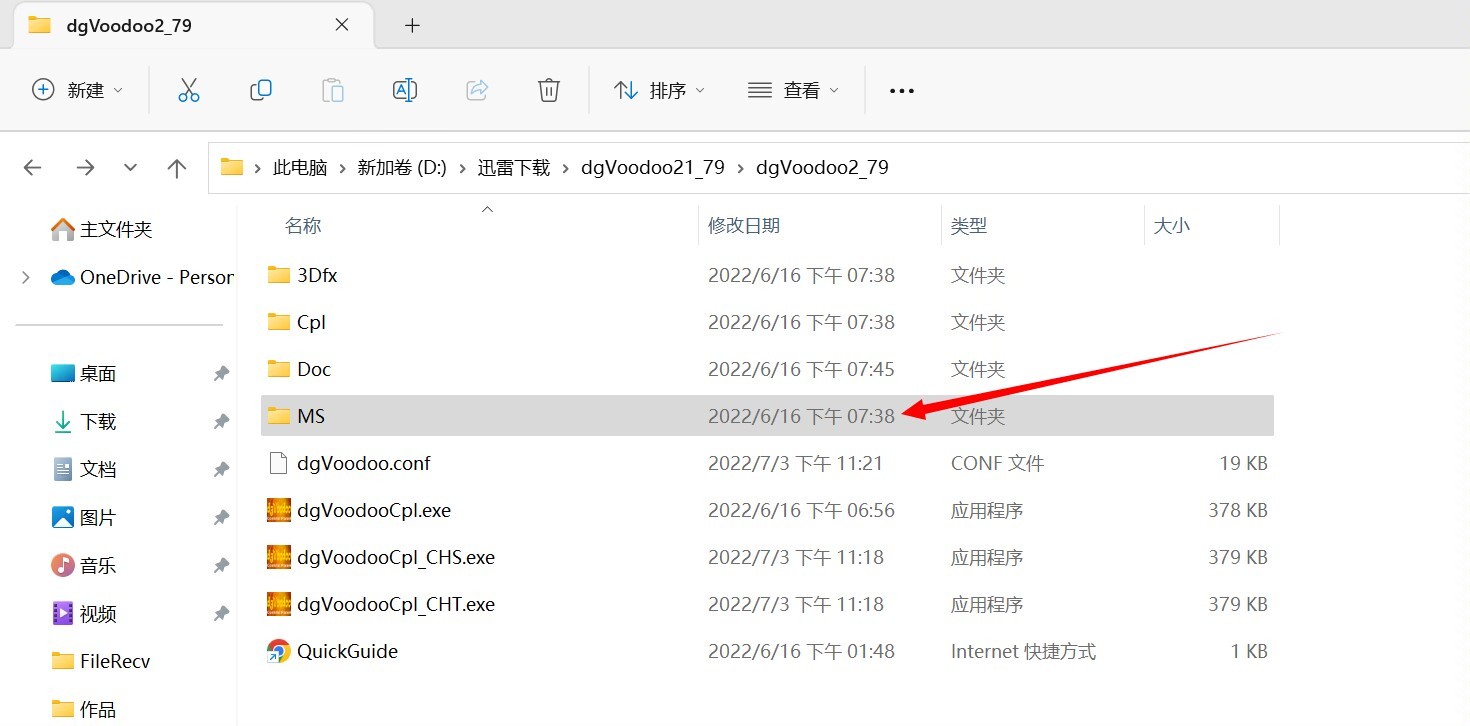Open 主文件夹 in the sidebar

click(101, 229)
